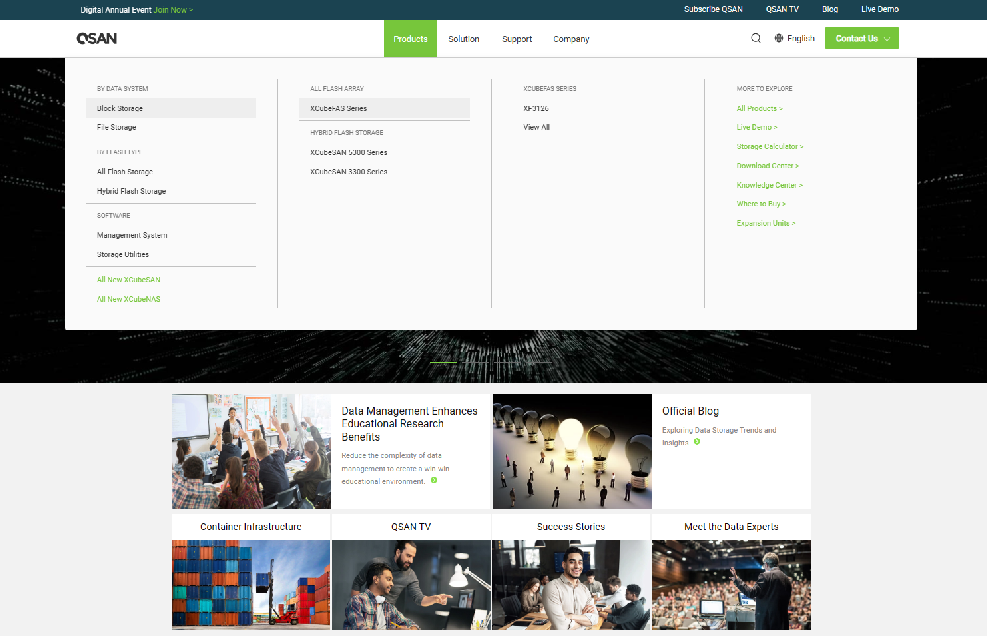Click arrow icon after Official Blog Insights text
987x636 pixels.
(x=697, y=442)
